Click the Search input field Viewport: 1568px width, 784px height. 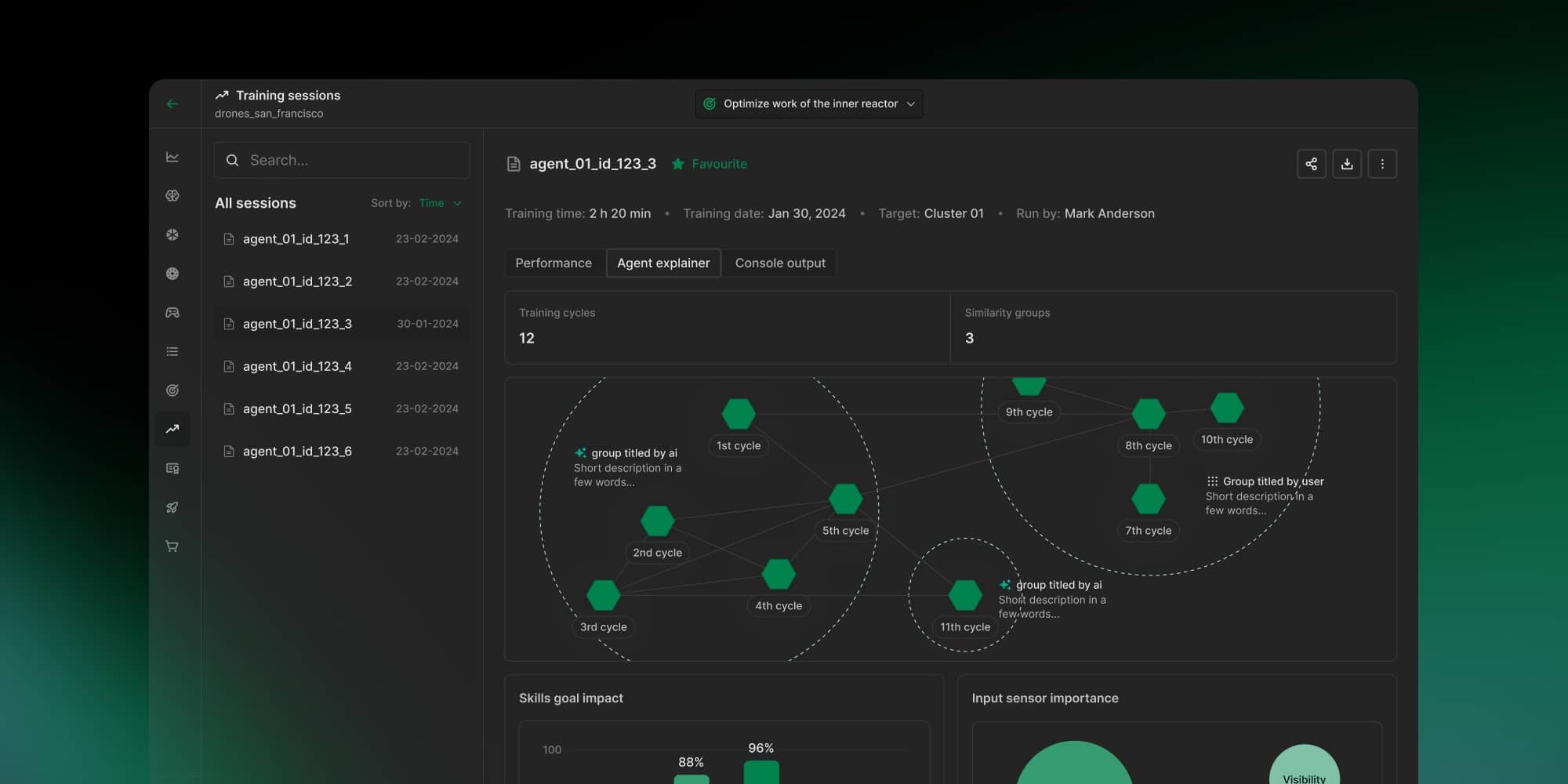click(x=342, y=160)
